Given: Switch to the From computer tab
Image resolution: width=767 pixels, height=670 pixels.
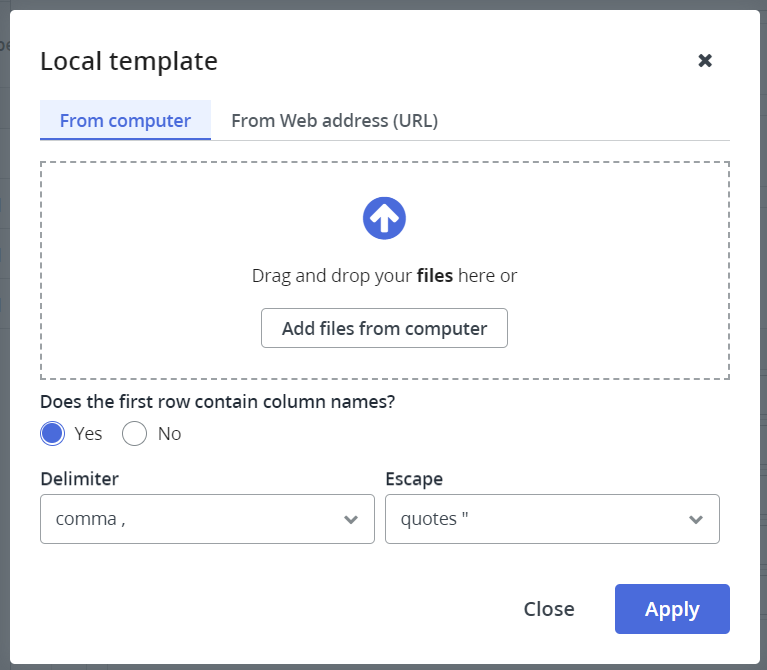Looking at the screenshot, I should (x=125, y=121).
